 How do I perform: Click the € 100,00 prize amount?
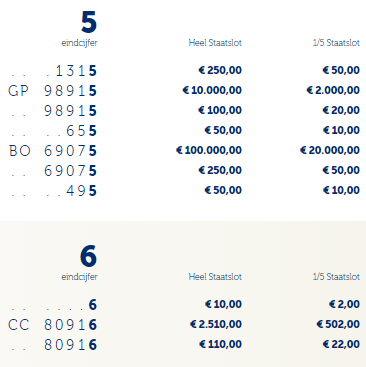point(220,110)
